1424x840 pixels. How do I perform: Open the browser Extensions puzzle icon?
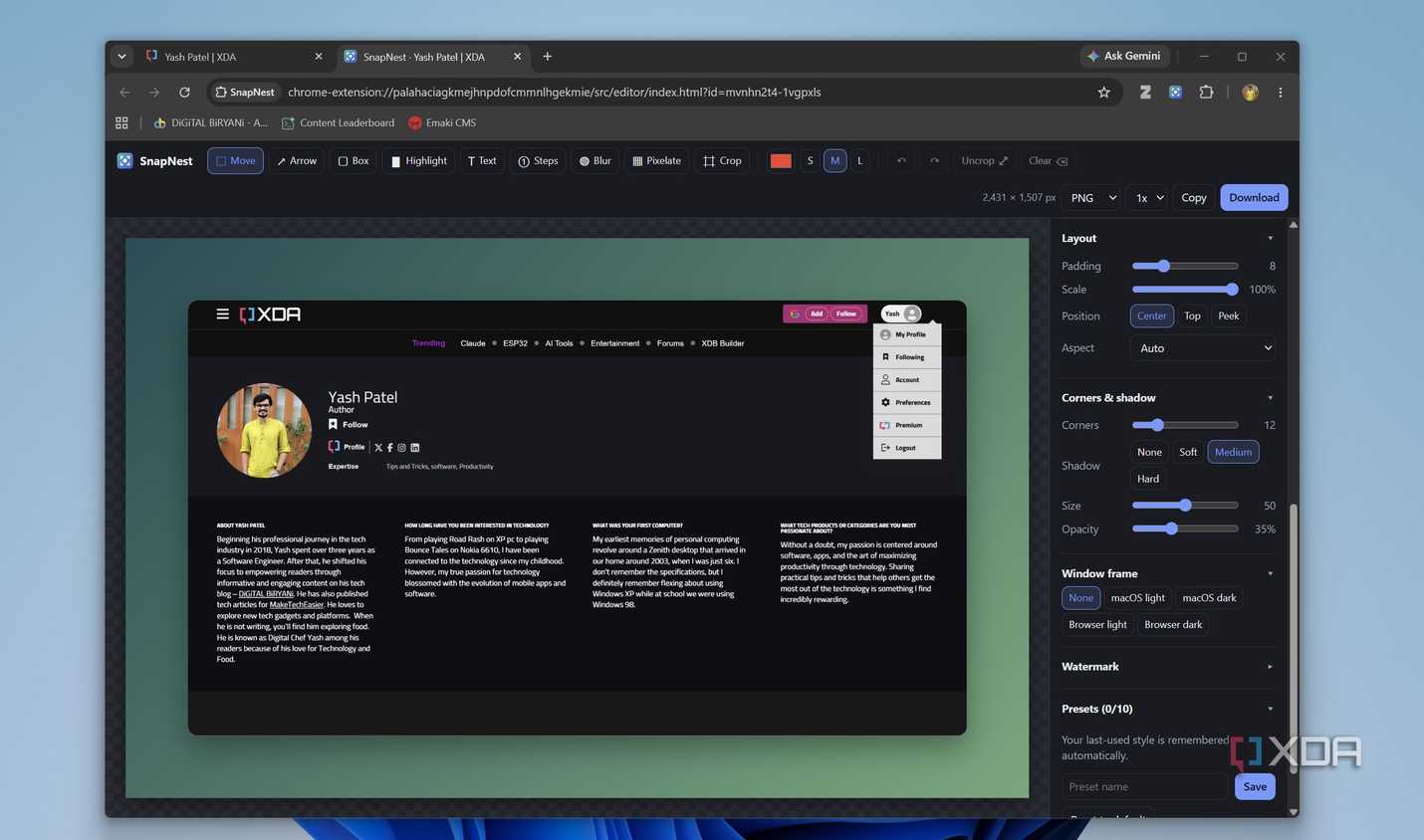(x=1206, y=92)
